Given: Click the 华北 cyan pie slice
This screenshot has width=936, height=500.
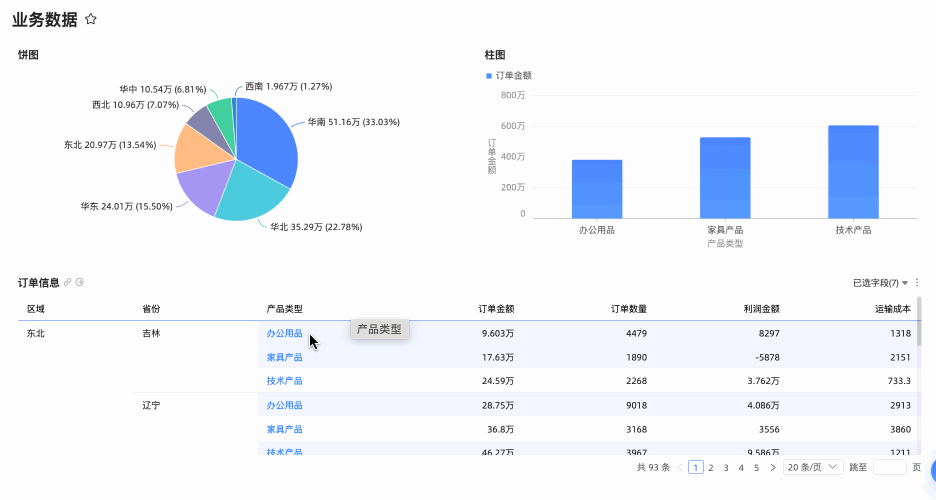Looking at the screenshot, I should 251,194.
